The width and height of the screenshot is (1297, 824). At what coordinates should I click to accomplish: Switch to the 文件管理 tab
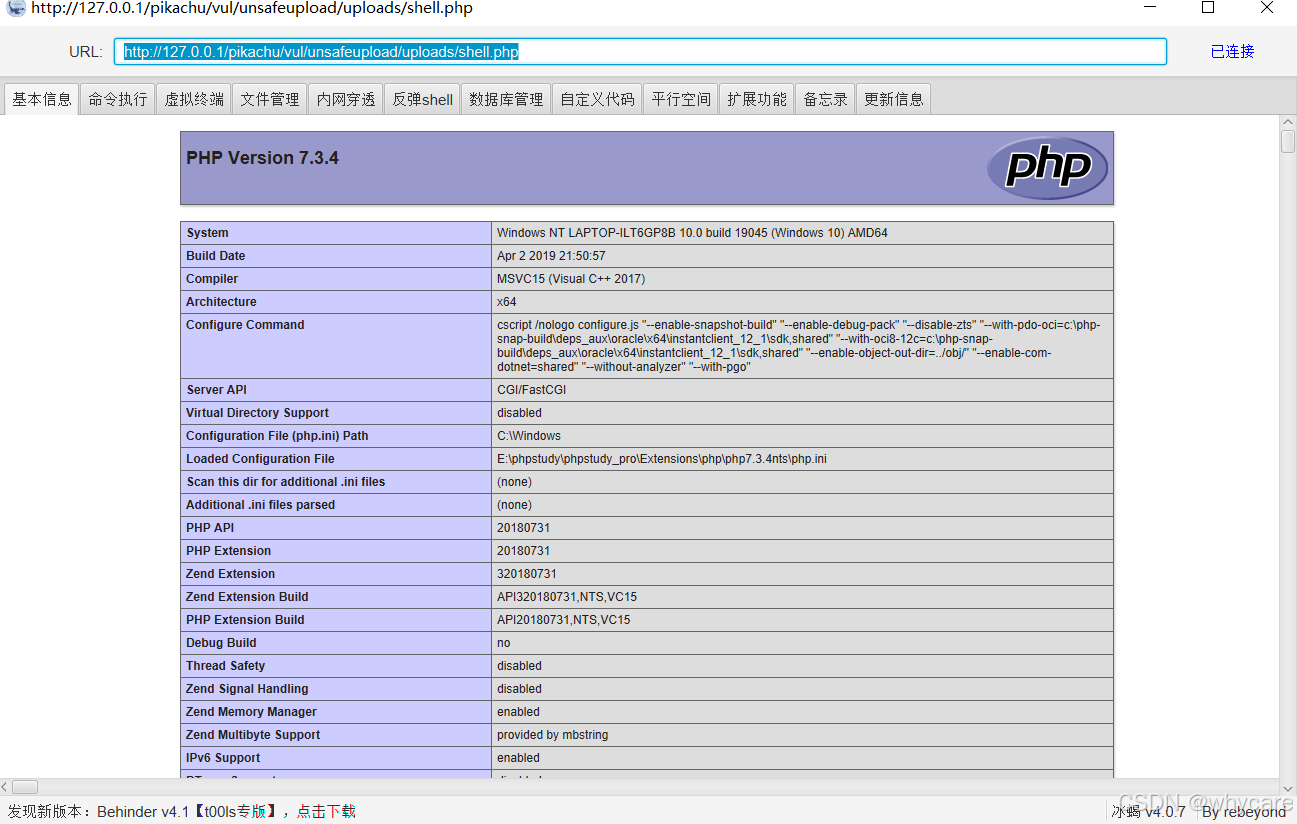(x=270, y=99)
